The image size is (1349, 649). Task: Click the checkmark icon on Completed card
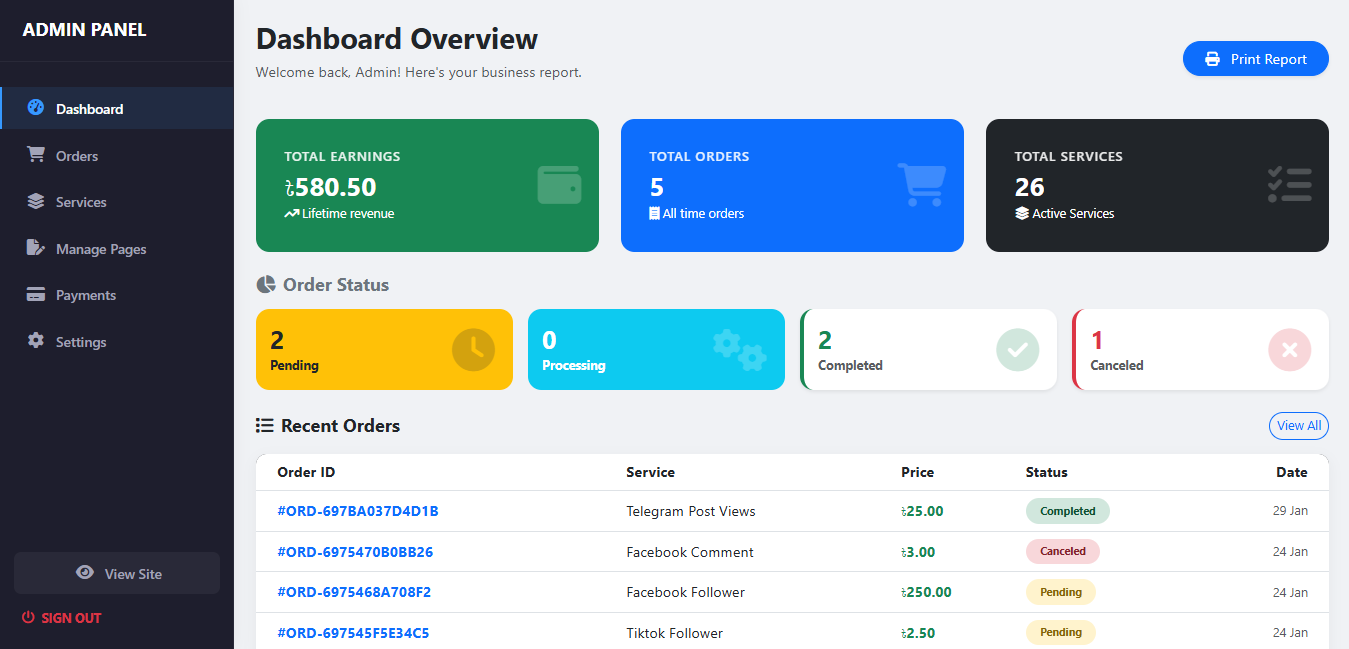click(x=1017, y=349)
